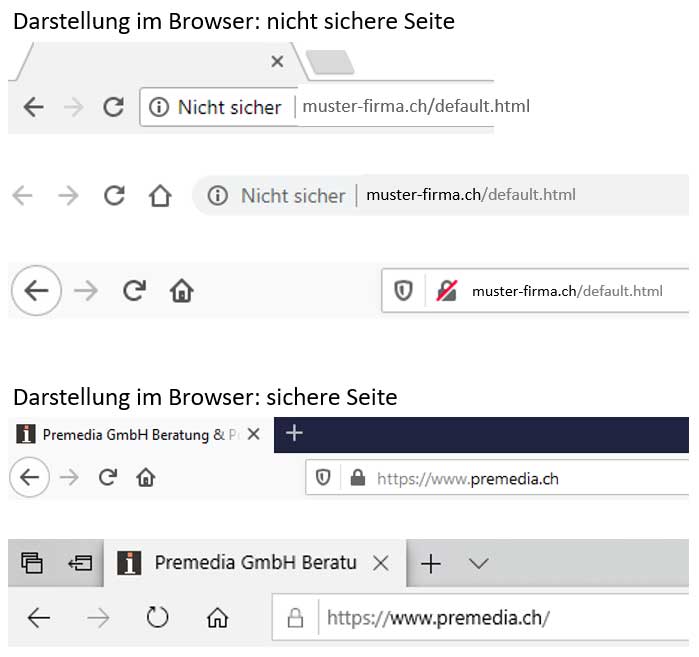
Task: Click the circular refresh icon in Edge toolbar
Action: [x=158, y=617]
